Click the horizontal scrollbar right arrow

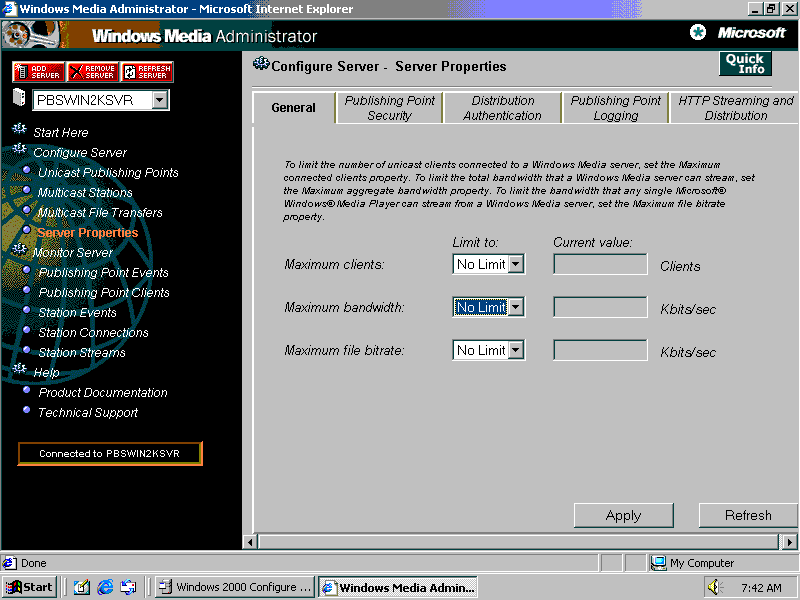[x=789, y=542]
